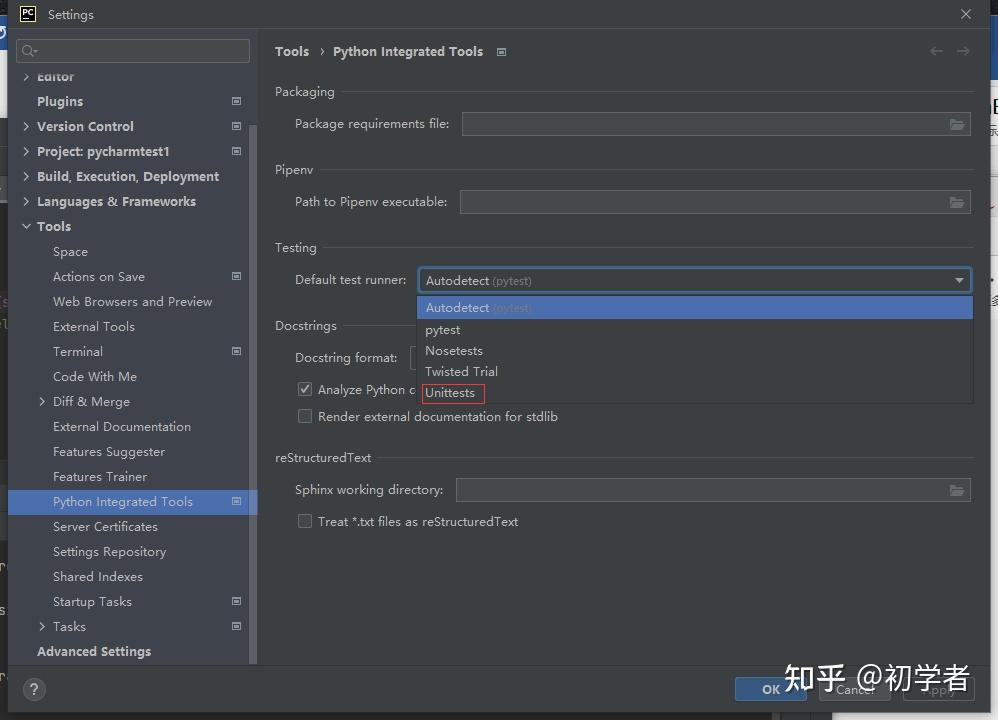This screenshot has width=998, height=720.
Task: Open the External Tools settings page
Action: 94,327
